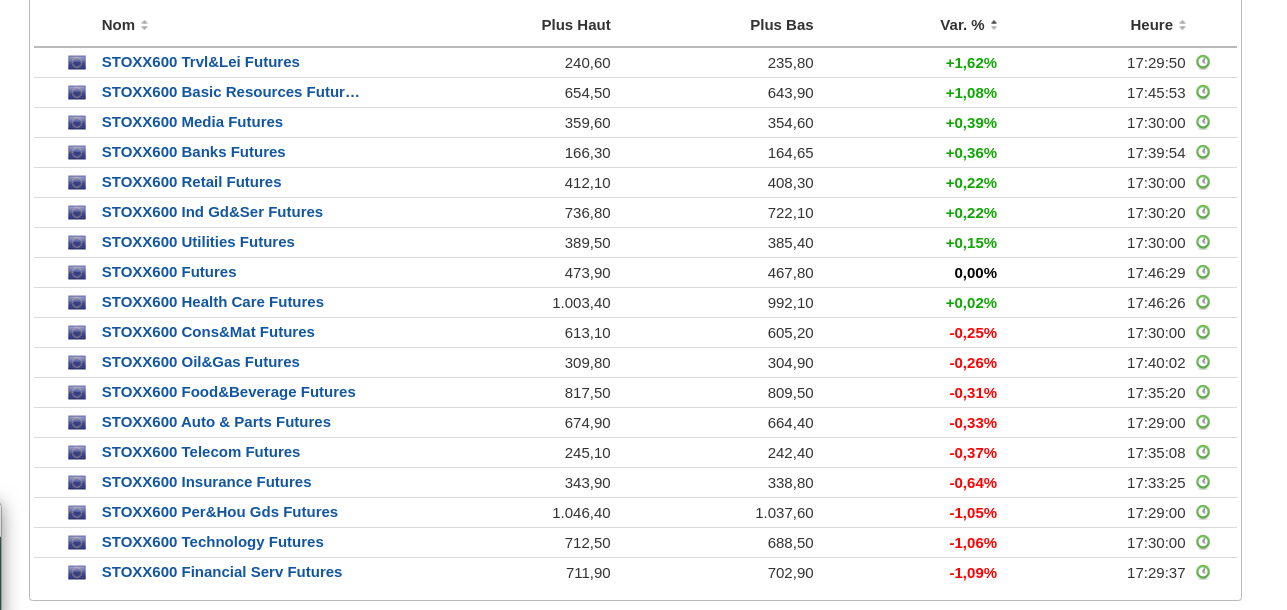
Task: Click the Plus Bas column header
Action: [782, 25]
